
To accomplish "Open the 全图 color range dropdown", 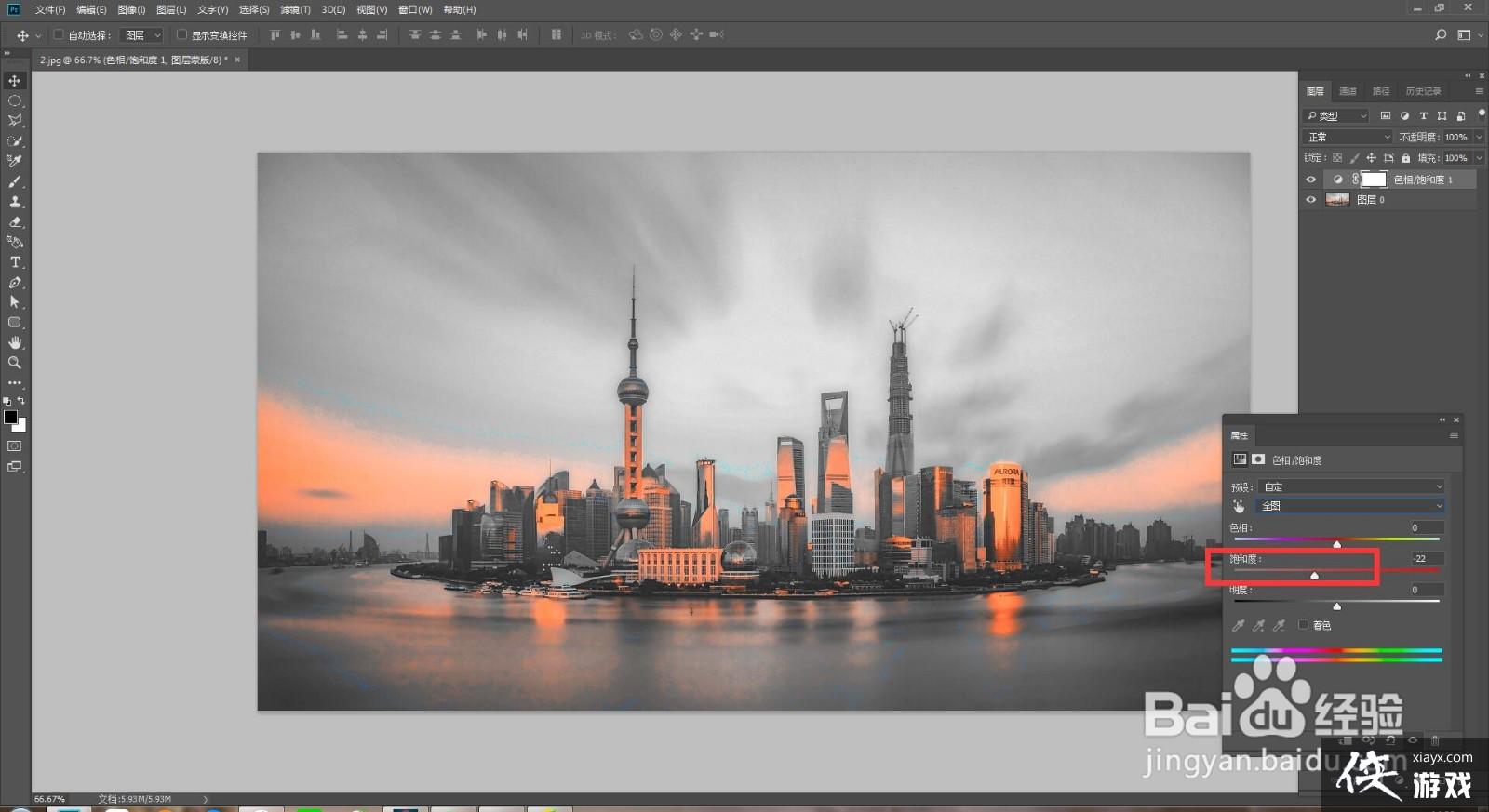I will point(1351,506).
